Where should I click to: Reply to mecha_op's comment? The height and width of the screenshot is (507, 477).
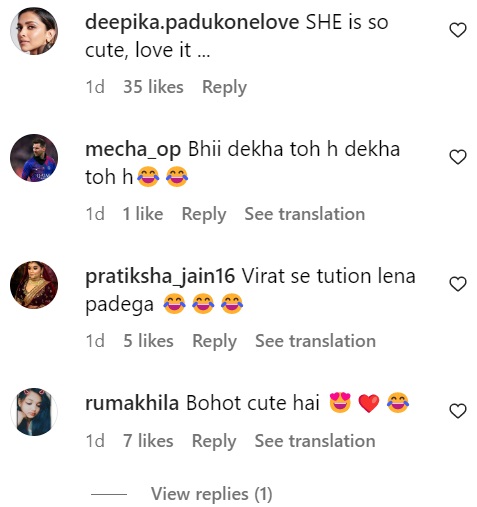point(204,214)
